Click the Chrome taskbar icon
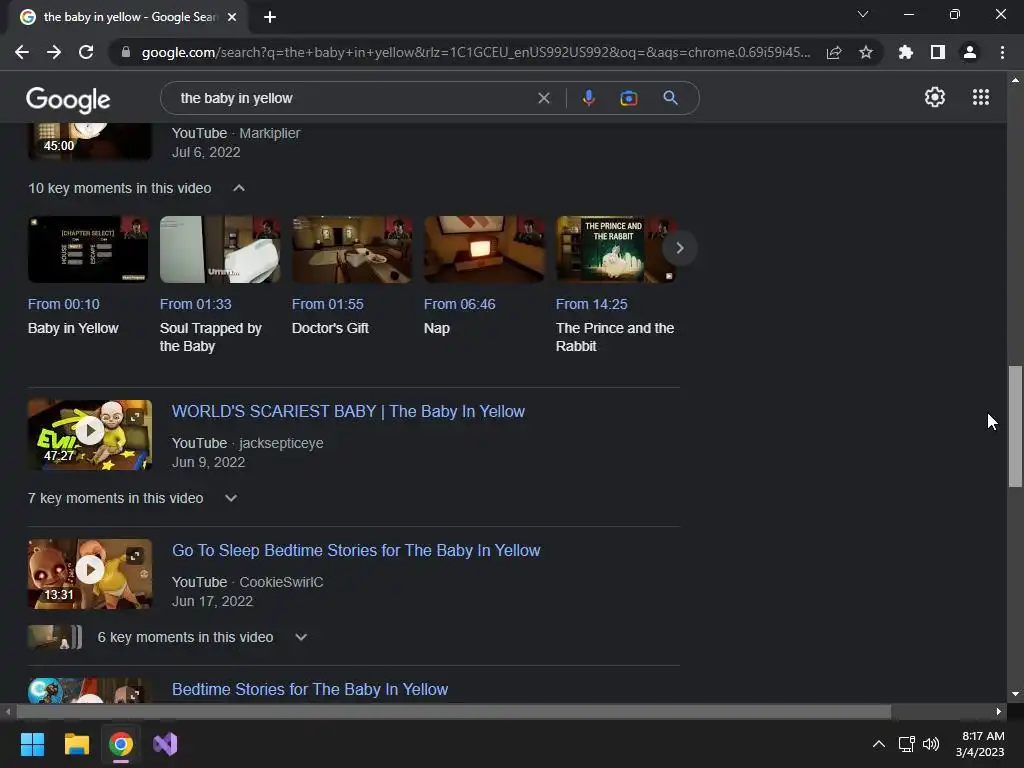Image resolution: width=1024 pixels, height=768 pixels. tap(121, 744)
